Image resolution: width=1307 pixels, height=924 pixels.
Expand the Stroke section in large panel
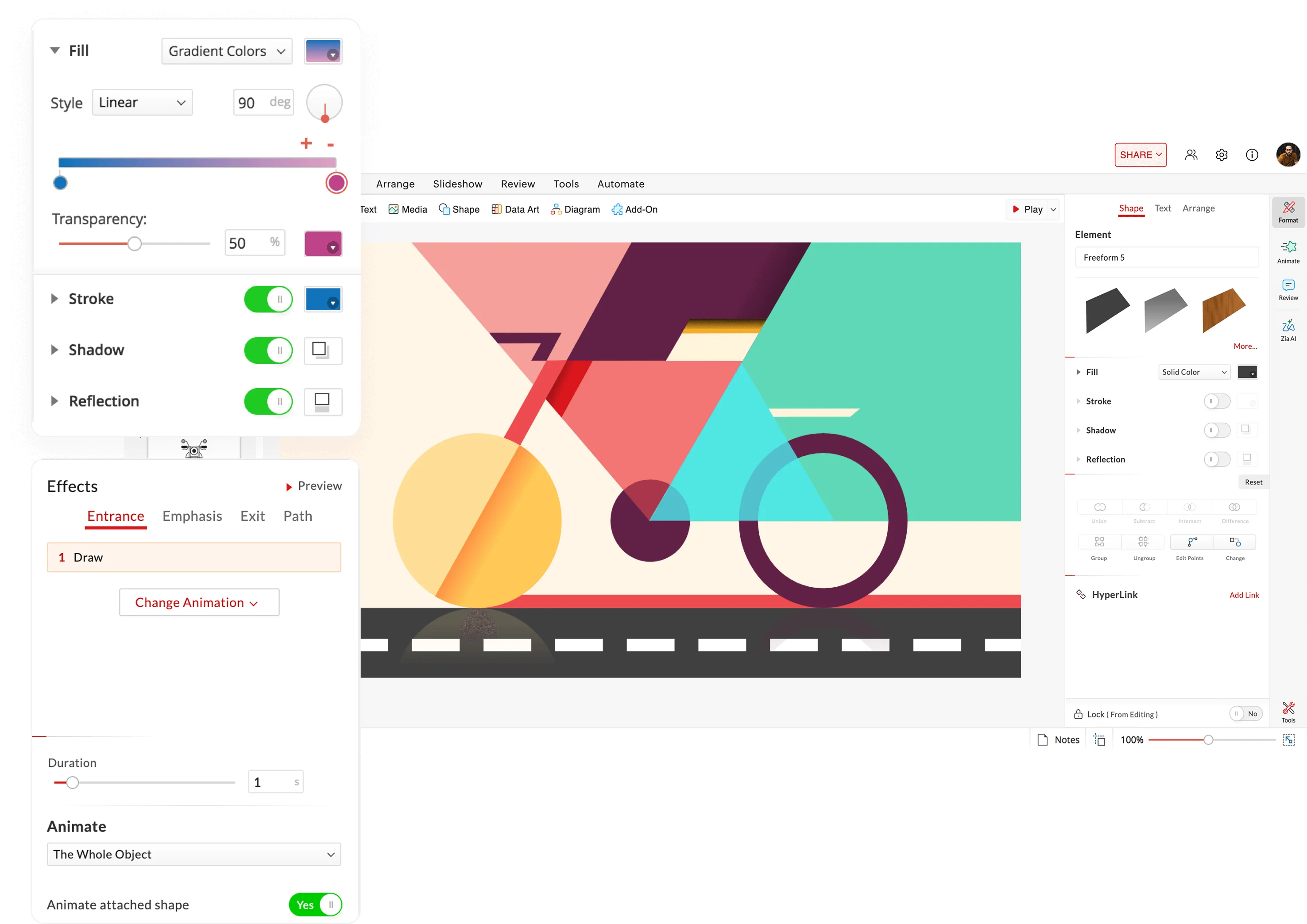pyautogui.click(x=54, y=299)
